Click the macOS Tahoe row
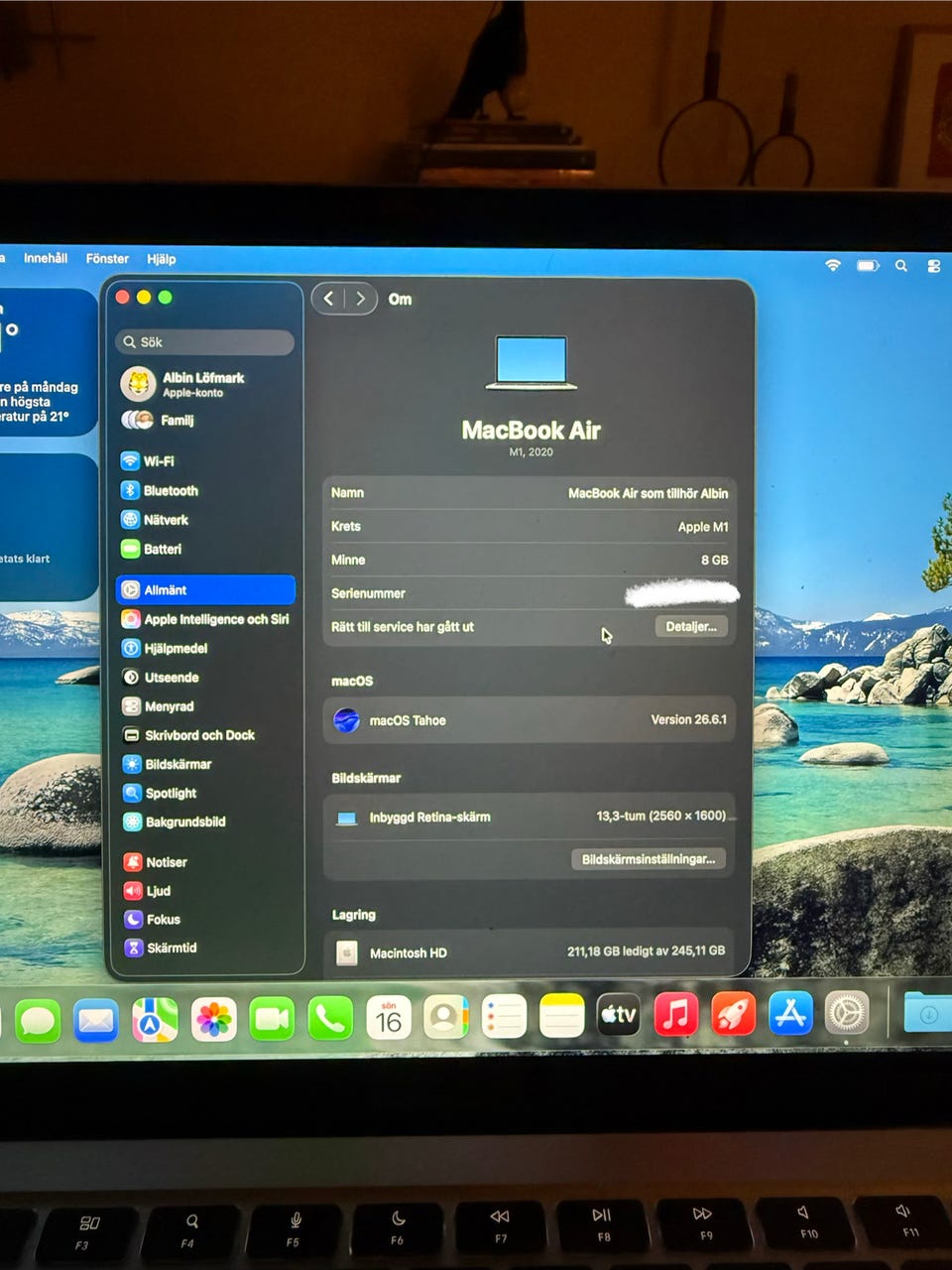The height and width of the screenshot is (1270, 952). point(530,720)
